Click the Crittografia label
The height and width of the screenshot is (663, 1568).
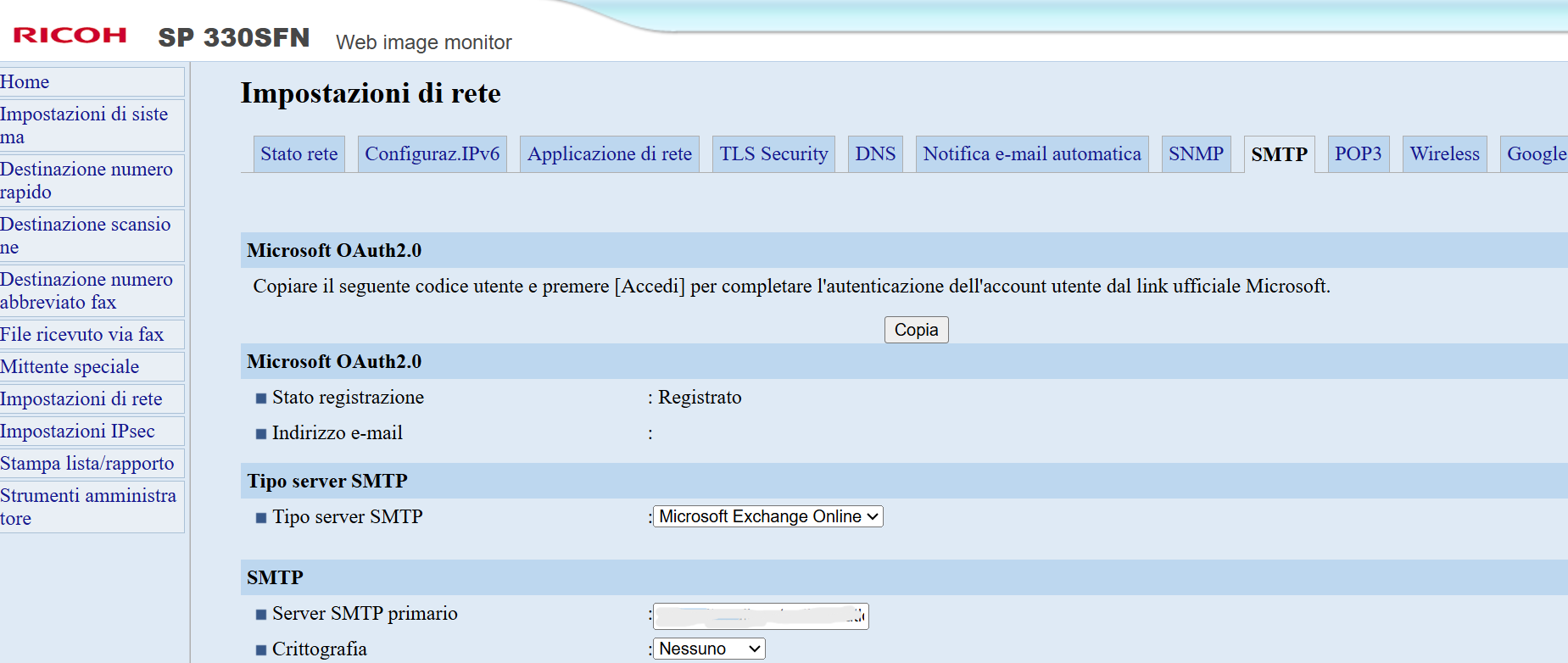pos(320,649)
